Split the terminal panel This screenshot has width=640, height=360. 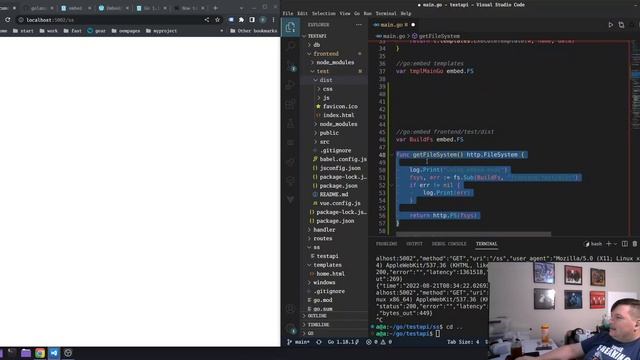tap(624, 244)
